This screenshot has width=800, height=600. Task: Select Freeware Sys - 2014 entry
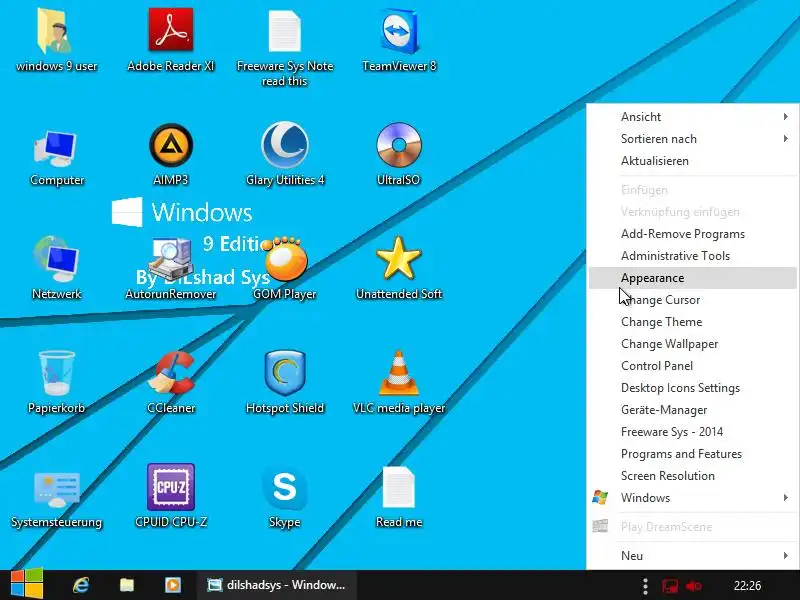coord(692,431)
